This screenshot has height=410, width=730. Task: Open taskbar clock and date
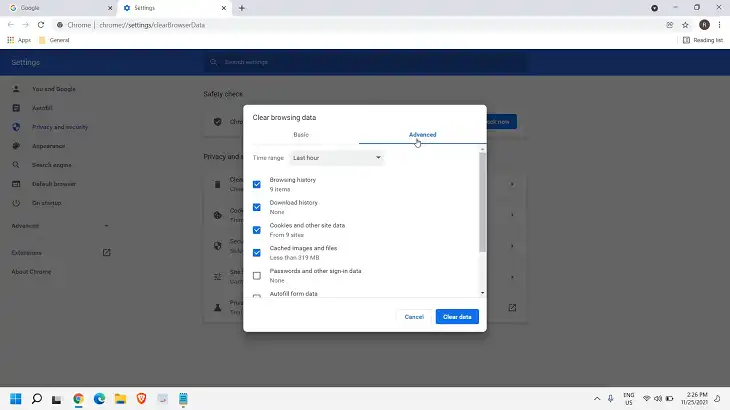[x=694, y=398]
